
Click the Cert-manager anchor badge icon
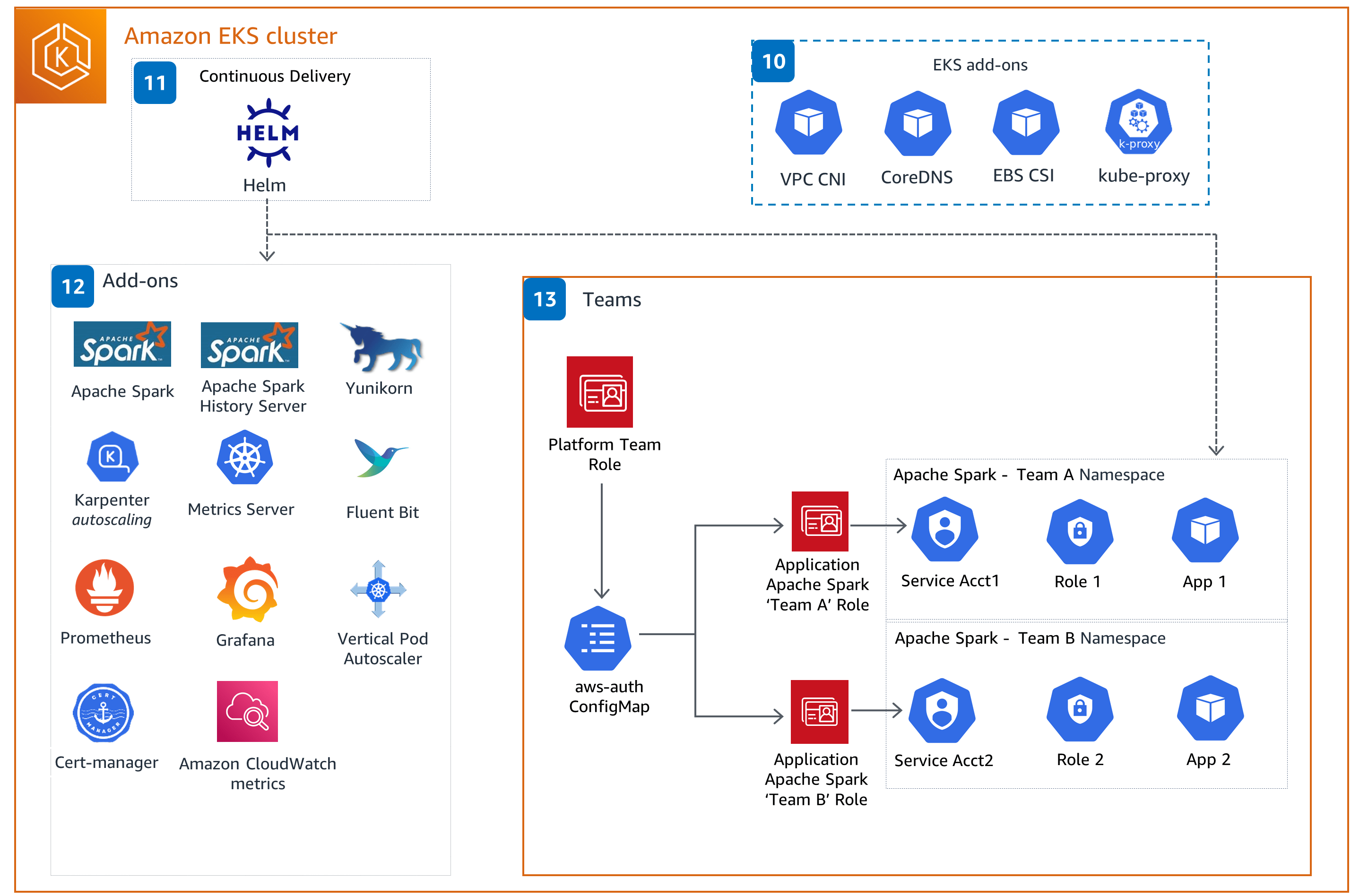coord(104,713)
